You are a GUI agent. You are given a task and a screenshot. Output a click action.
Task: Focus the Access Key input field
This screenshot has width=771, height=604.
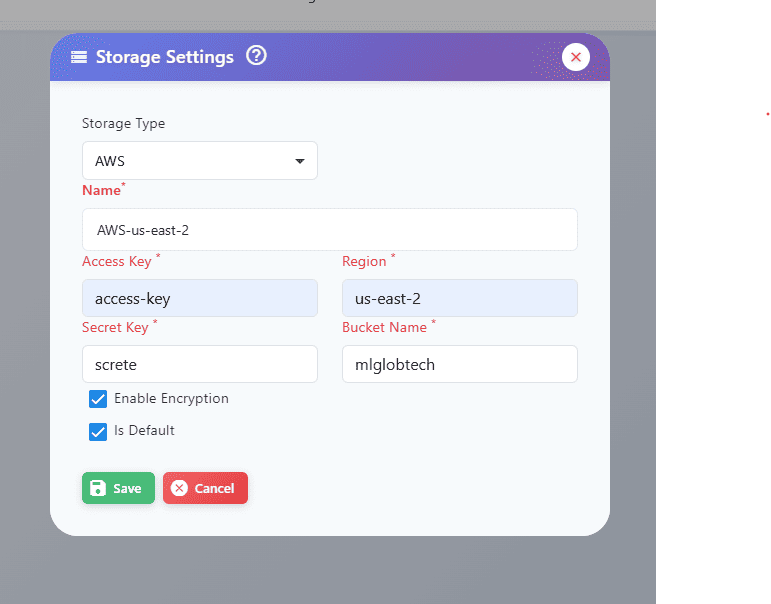tap(200, 298)
